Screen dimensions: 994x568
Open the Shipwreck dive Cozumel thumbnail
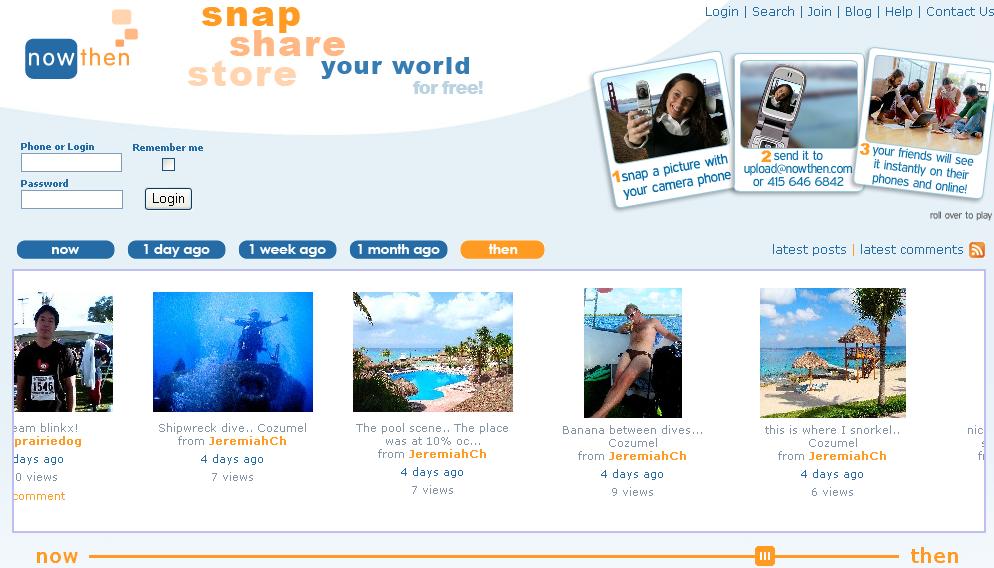[x=233, y=352]
